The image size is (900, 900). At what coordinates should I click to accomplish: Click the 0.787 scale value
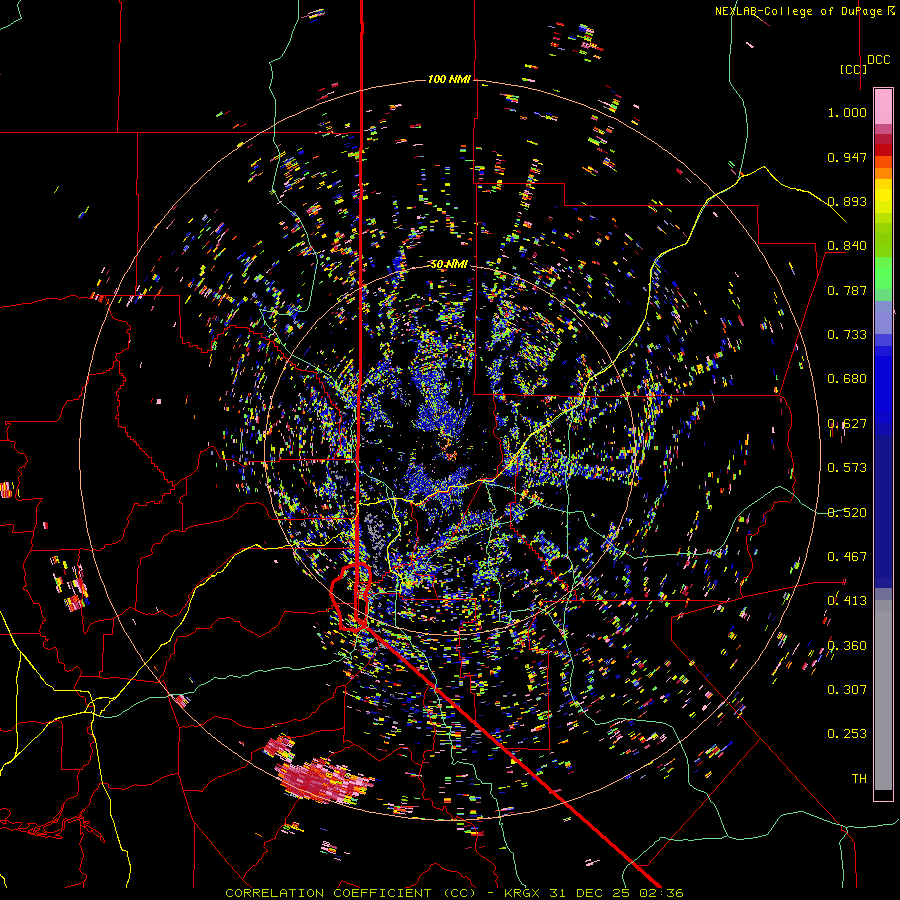(x=847, y=290)
